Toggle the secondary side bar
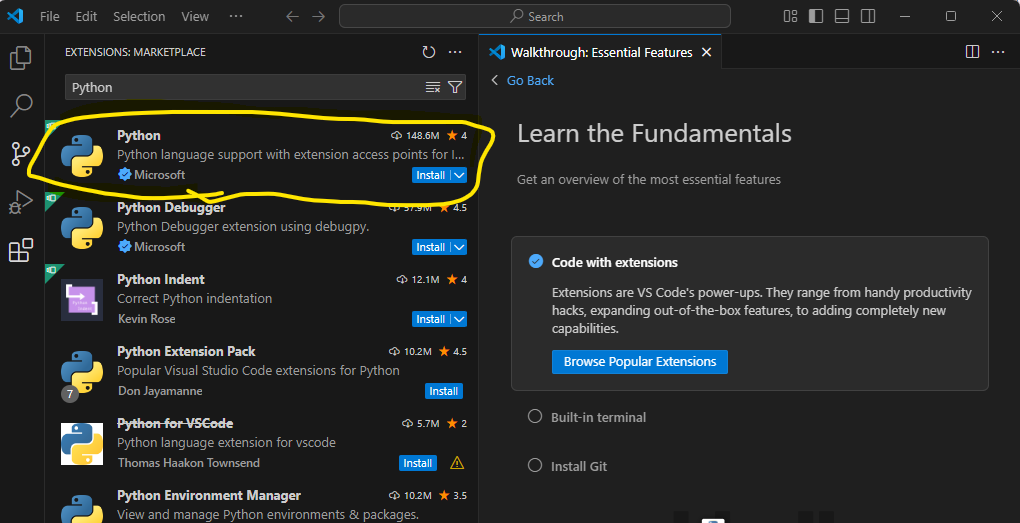 click(868, 16)
